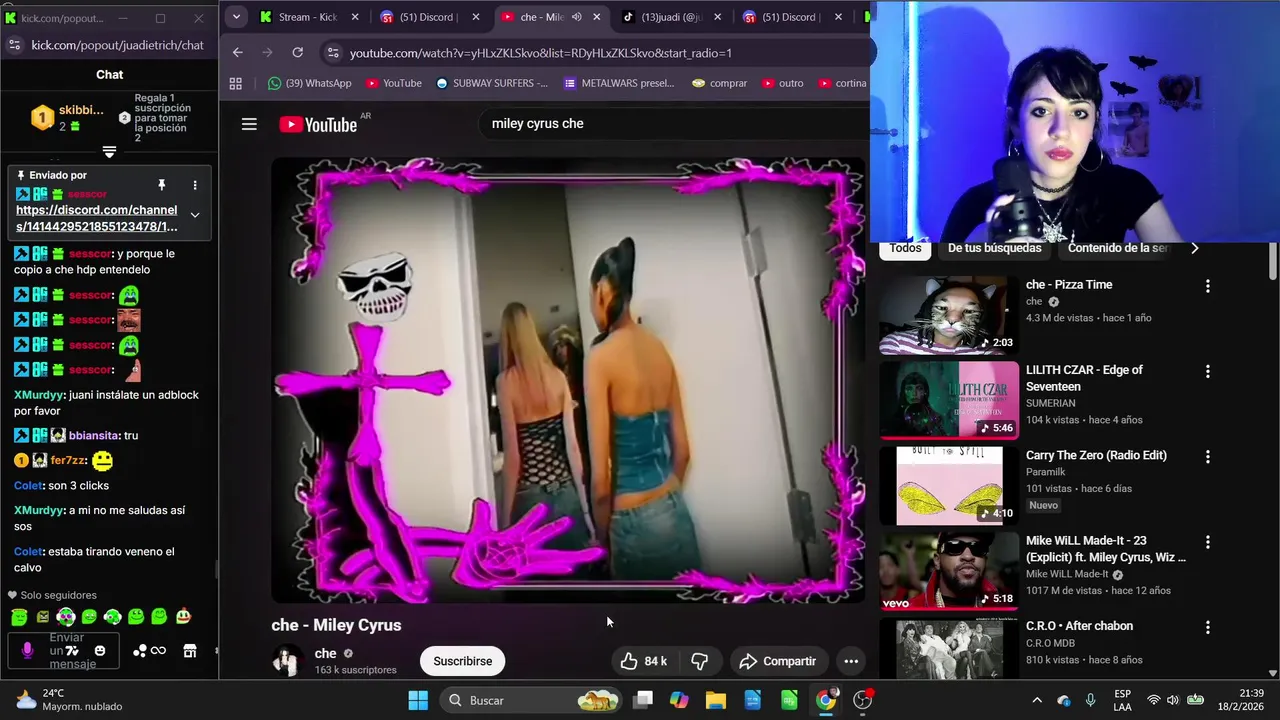
Task: Open the browser apps grid in bookmarks bar
Action: 236,83
